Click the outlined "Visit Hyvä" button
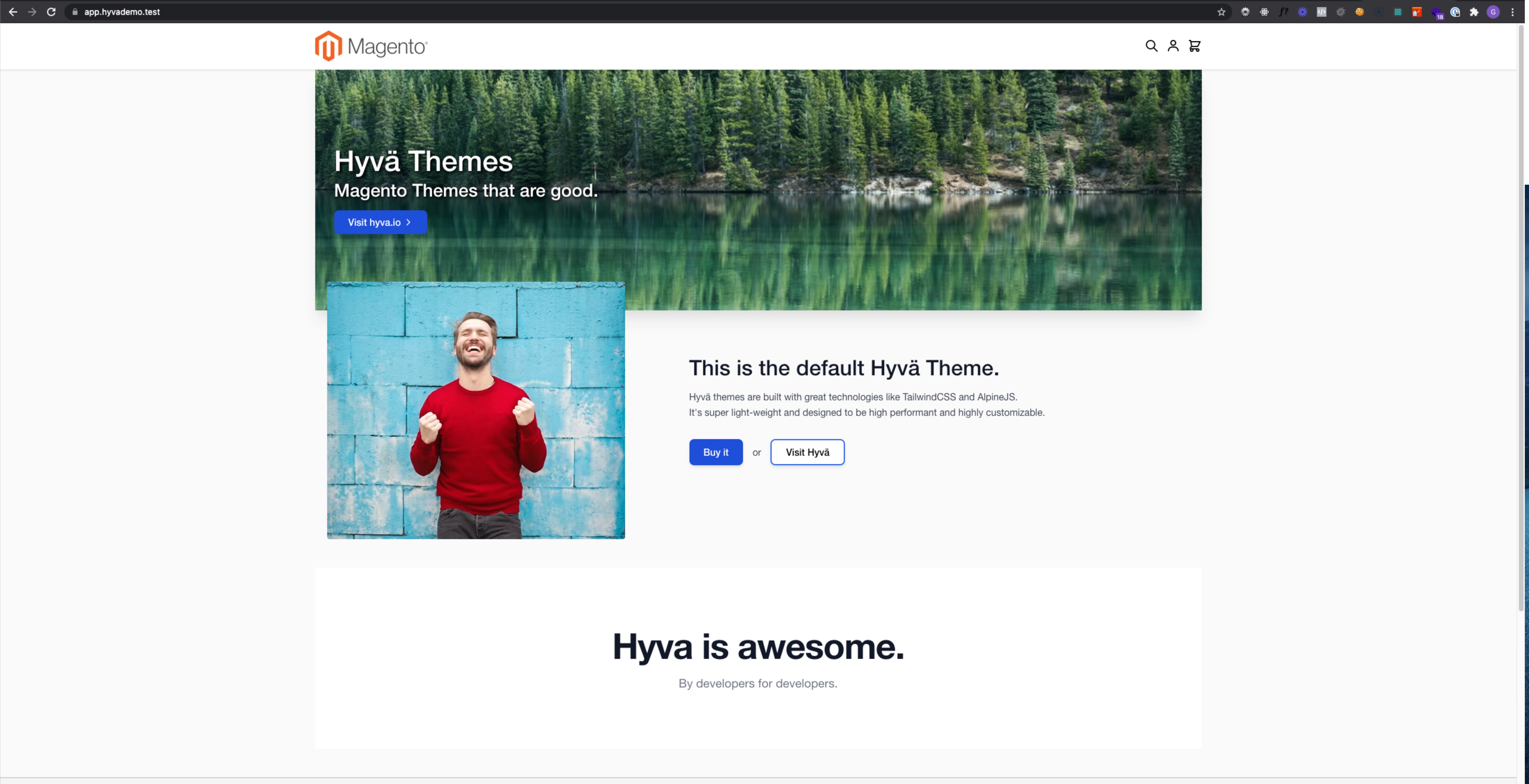The width and height of the screenshot is (1529, 784). pos(807,452)
